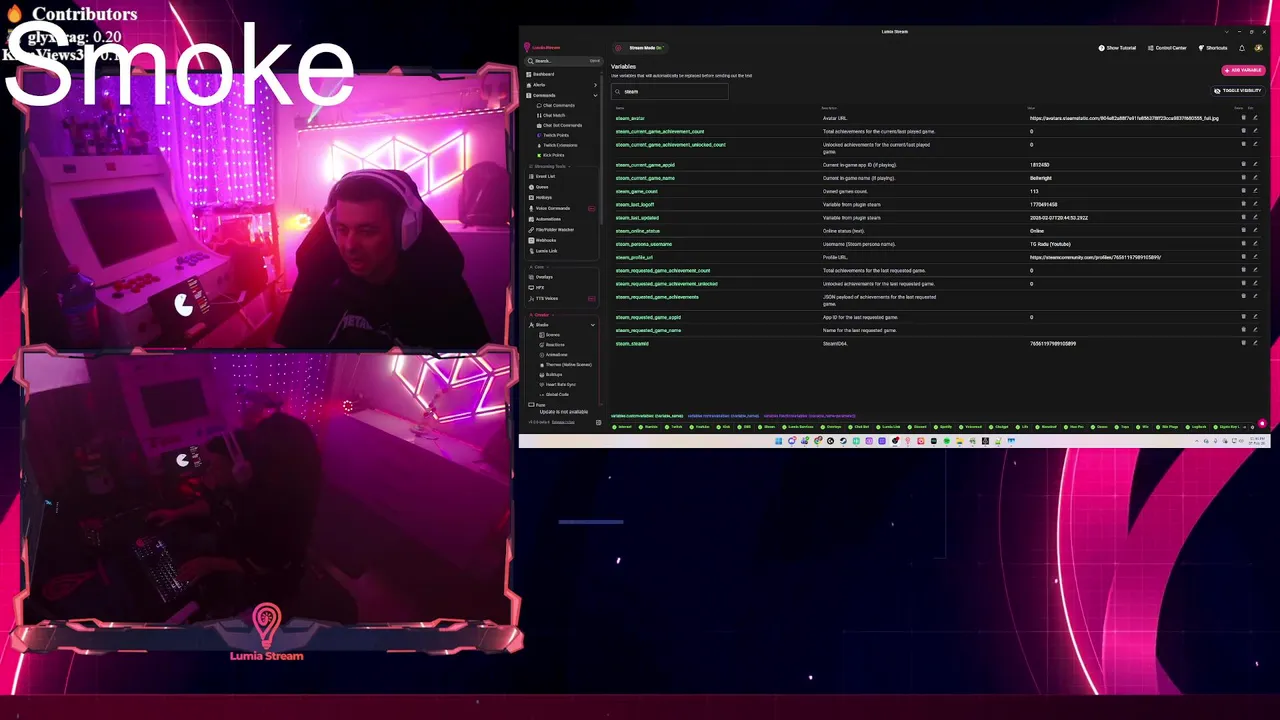Open Global Code under Studio

tap(555, 394)
